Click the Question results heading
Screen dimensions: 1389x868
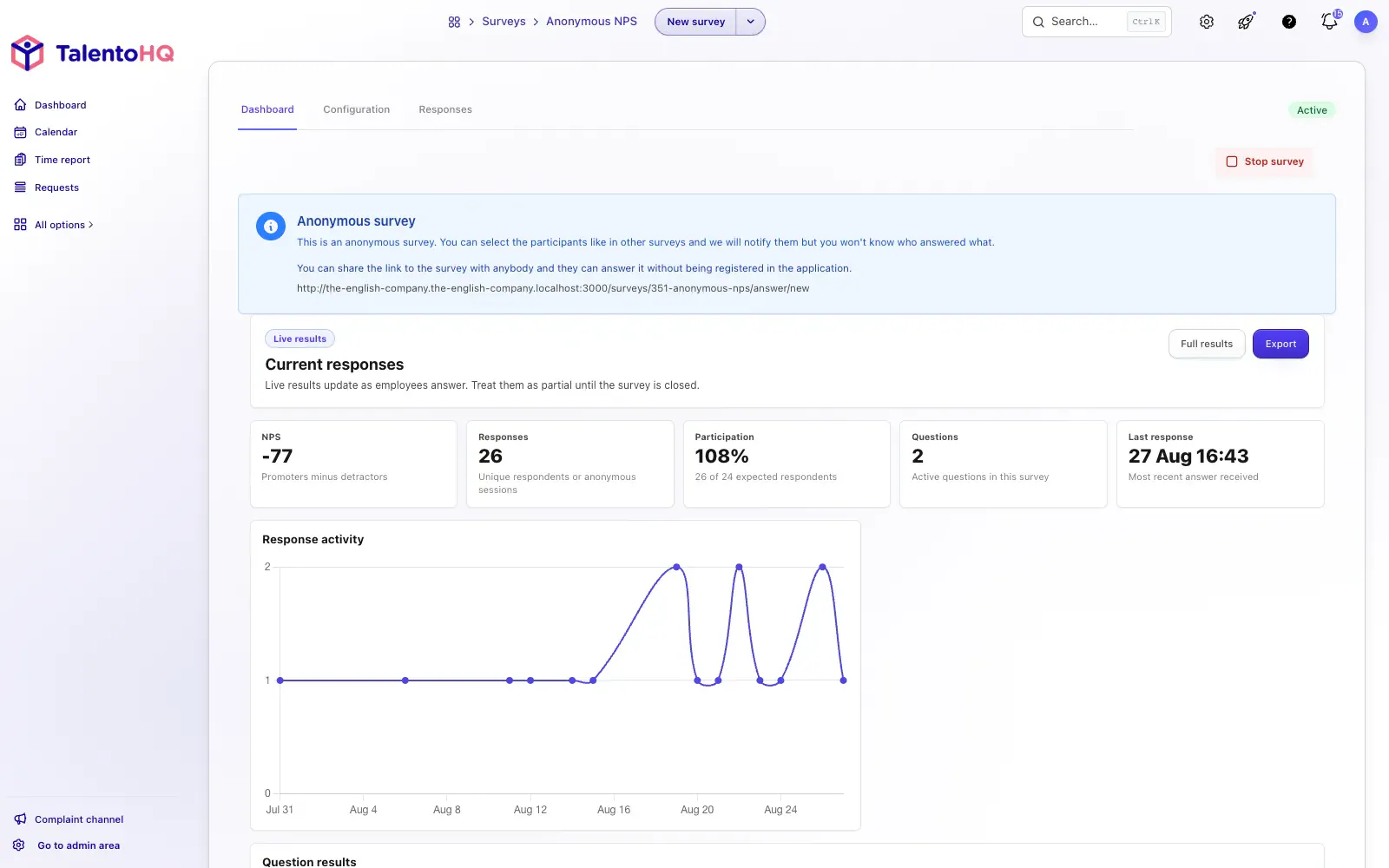tap(309, 862)
